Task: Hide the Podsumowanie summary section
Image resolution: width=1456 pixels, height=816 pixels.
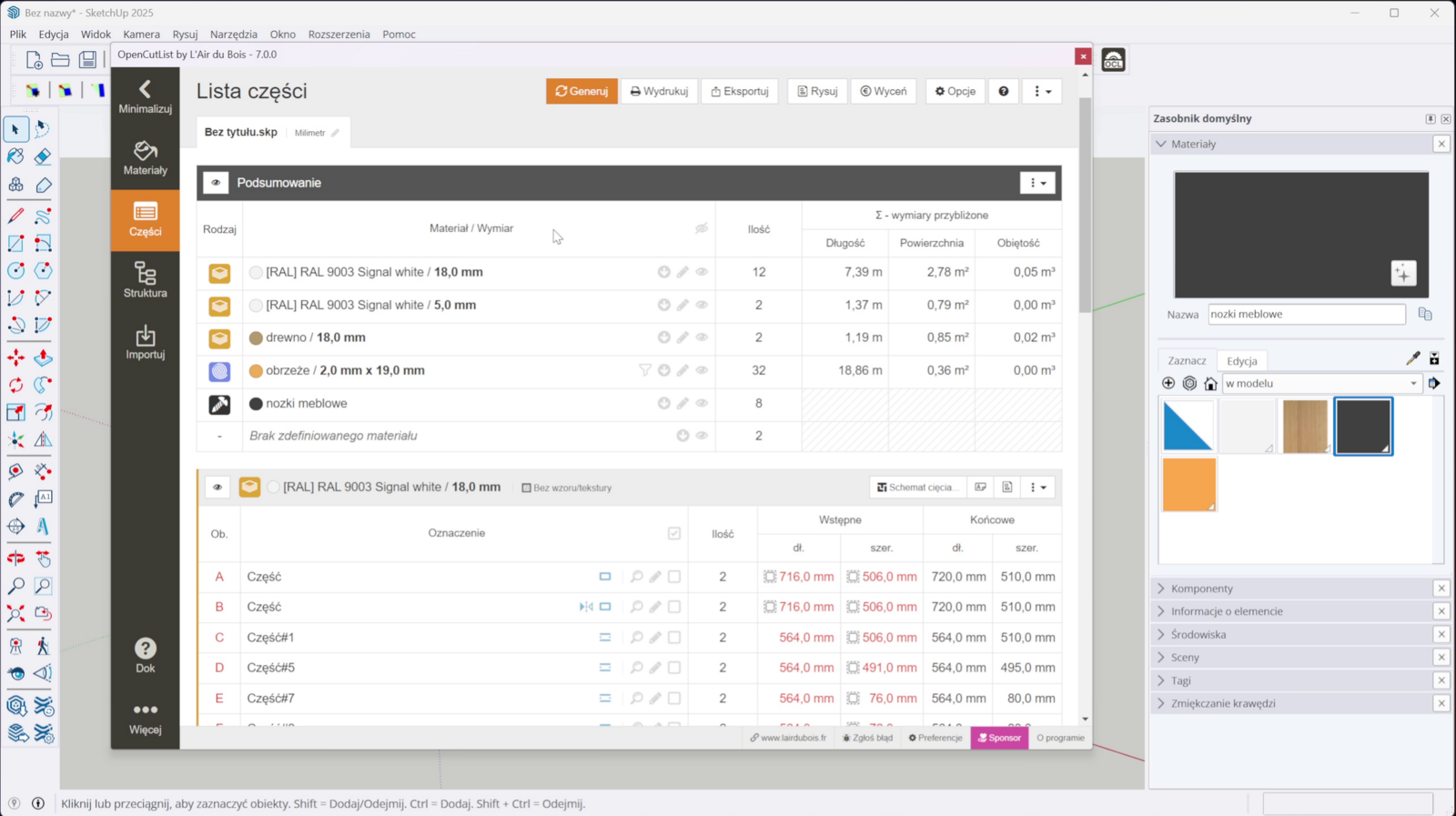Action: 216,183
